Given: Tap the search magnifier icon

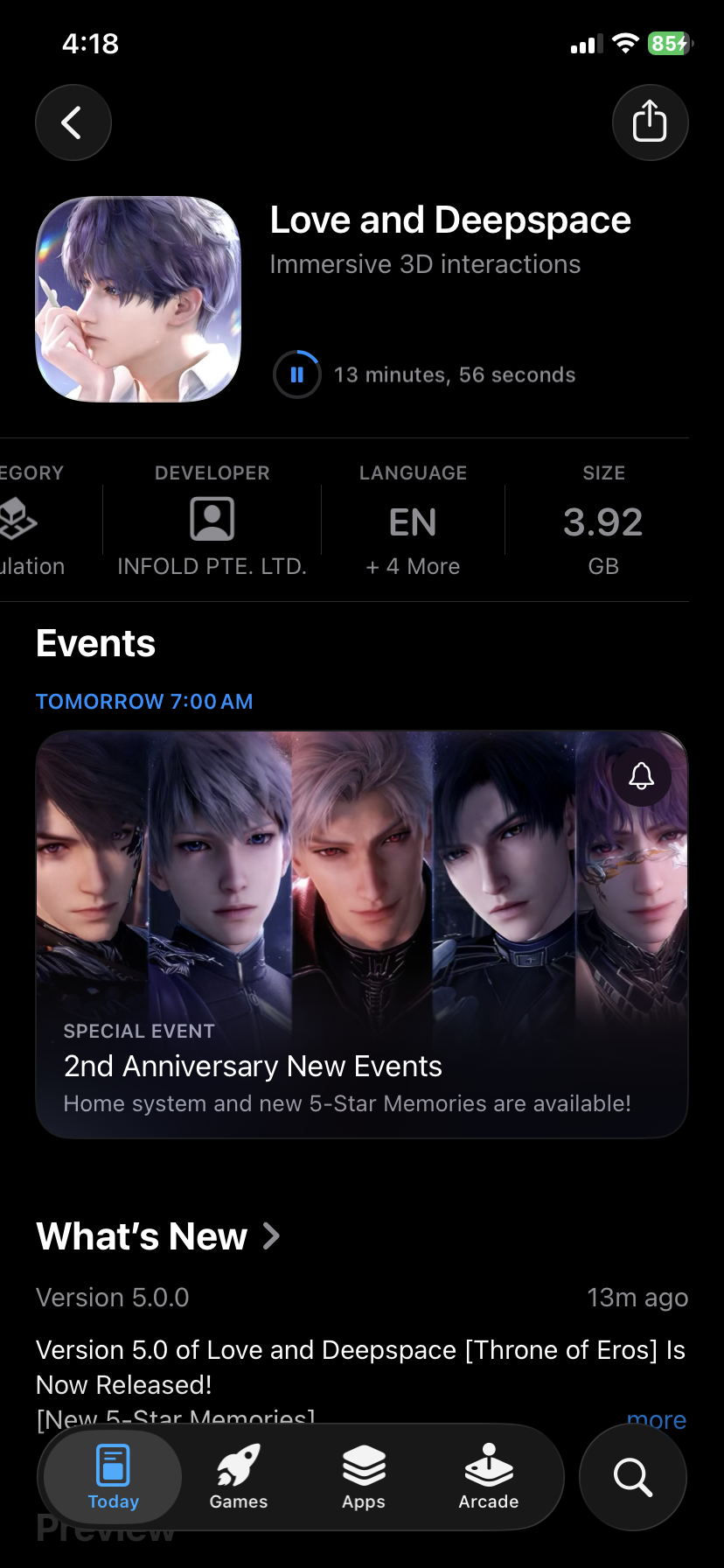Looking at the screenshot, I should 633,1477.
